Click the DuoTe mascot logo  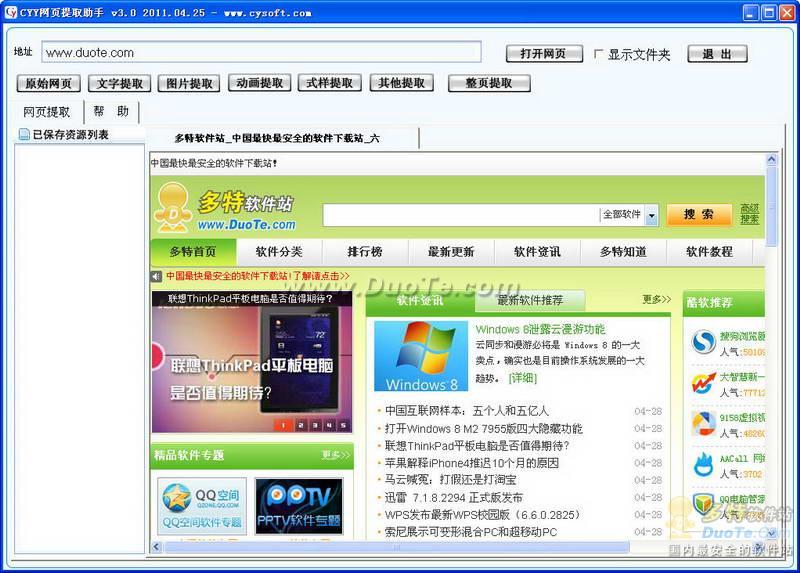174,208
